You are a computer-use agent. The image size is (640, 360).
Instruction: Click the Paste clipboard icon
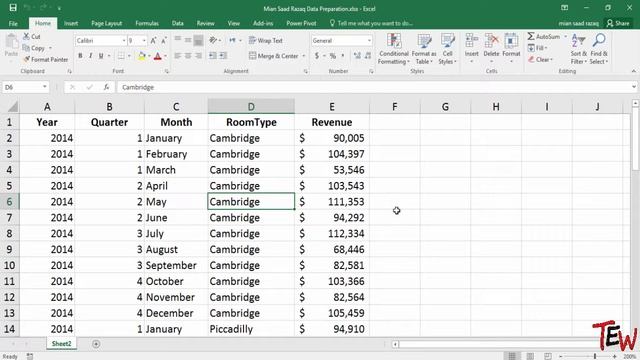[11, 42]
